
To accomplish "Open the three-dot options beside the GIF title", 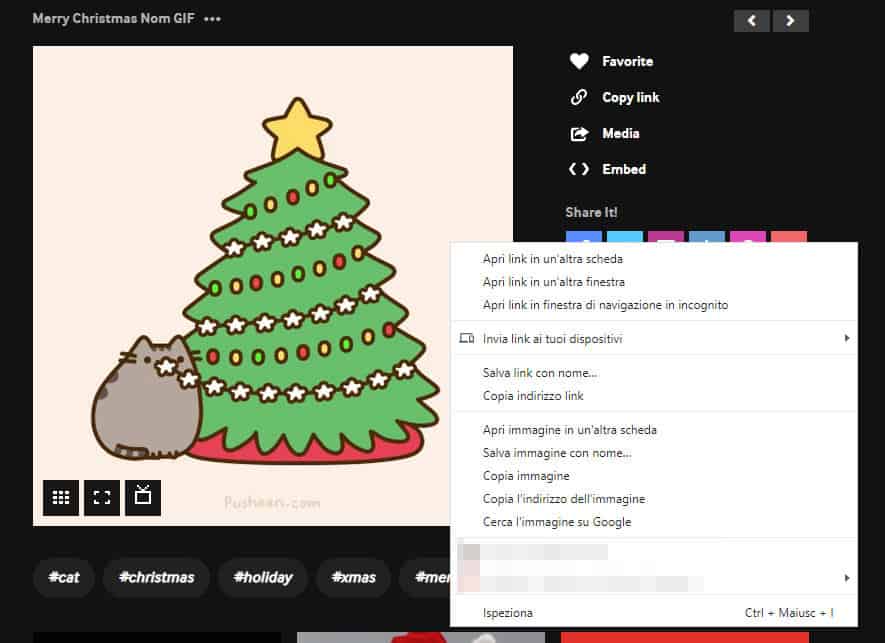I will tap(212, 19).
